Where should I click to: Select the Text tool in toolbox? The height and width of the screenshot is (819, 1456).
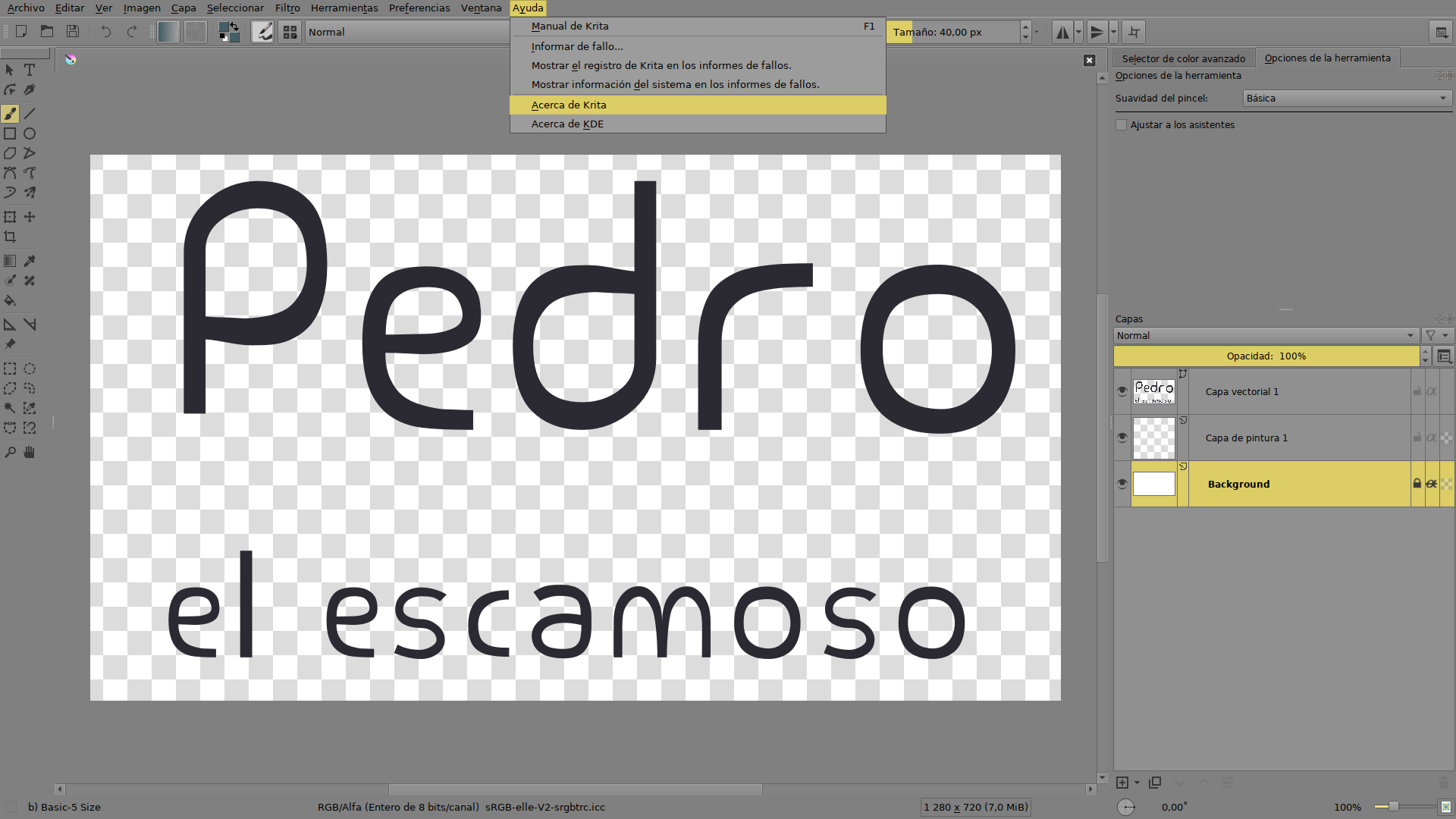coord(30,70)
